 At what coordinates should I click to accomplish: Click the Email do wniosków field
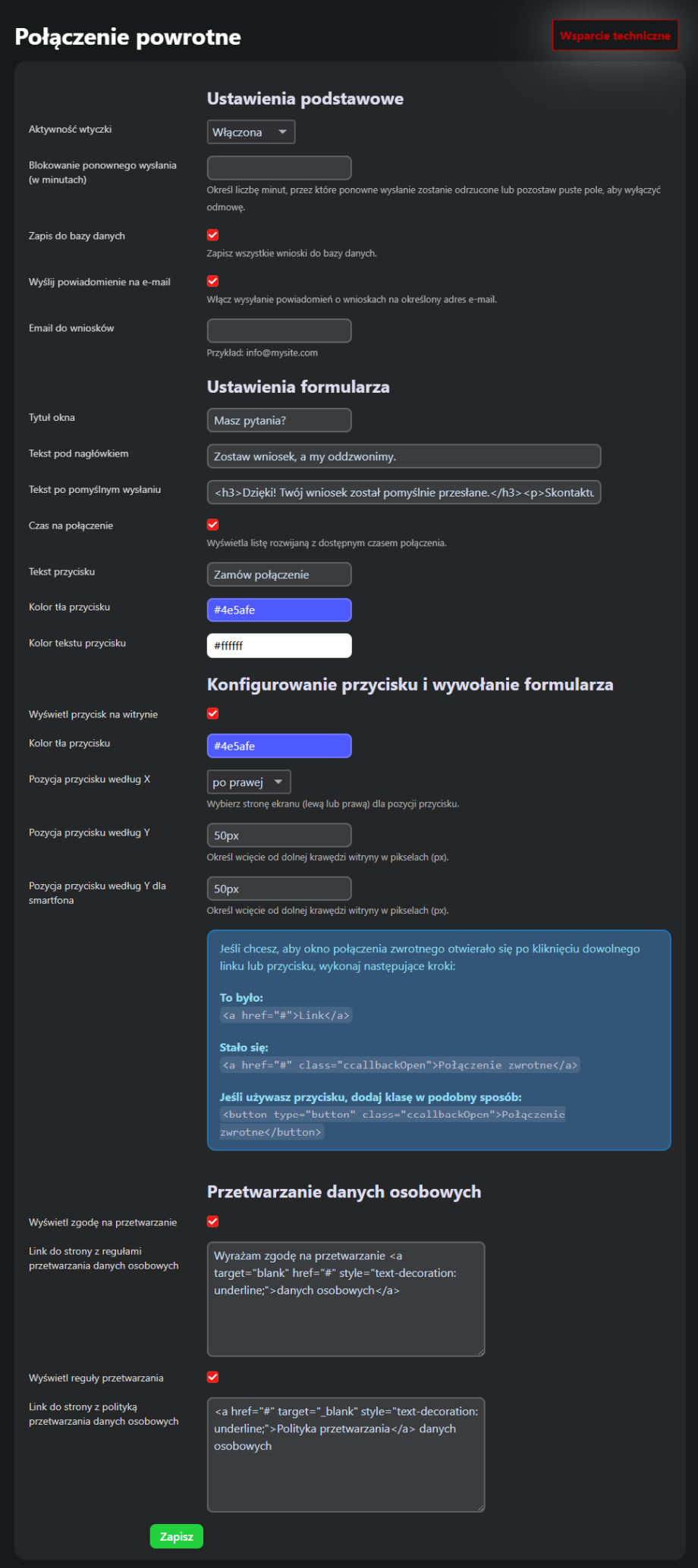[x=278, y=331]
